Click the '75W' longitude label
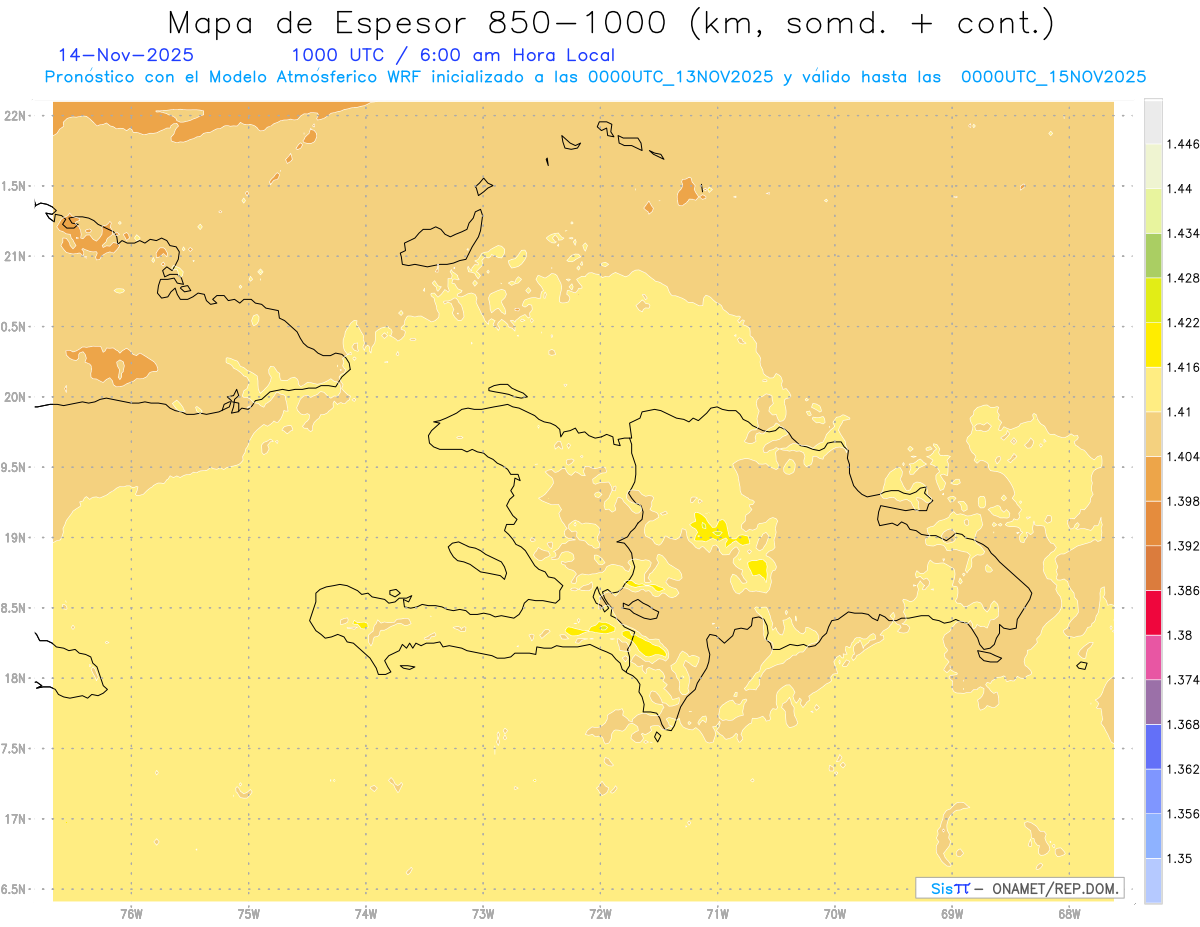 tap(249, 914)
